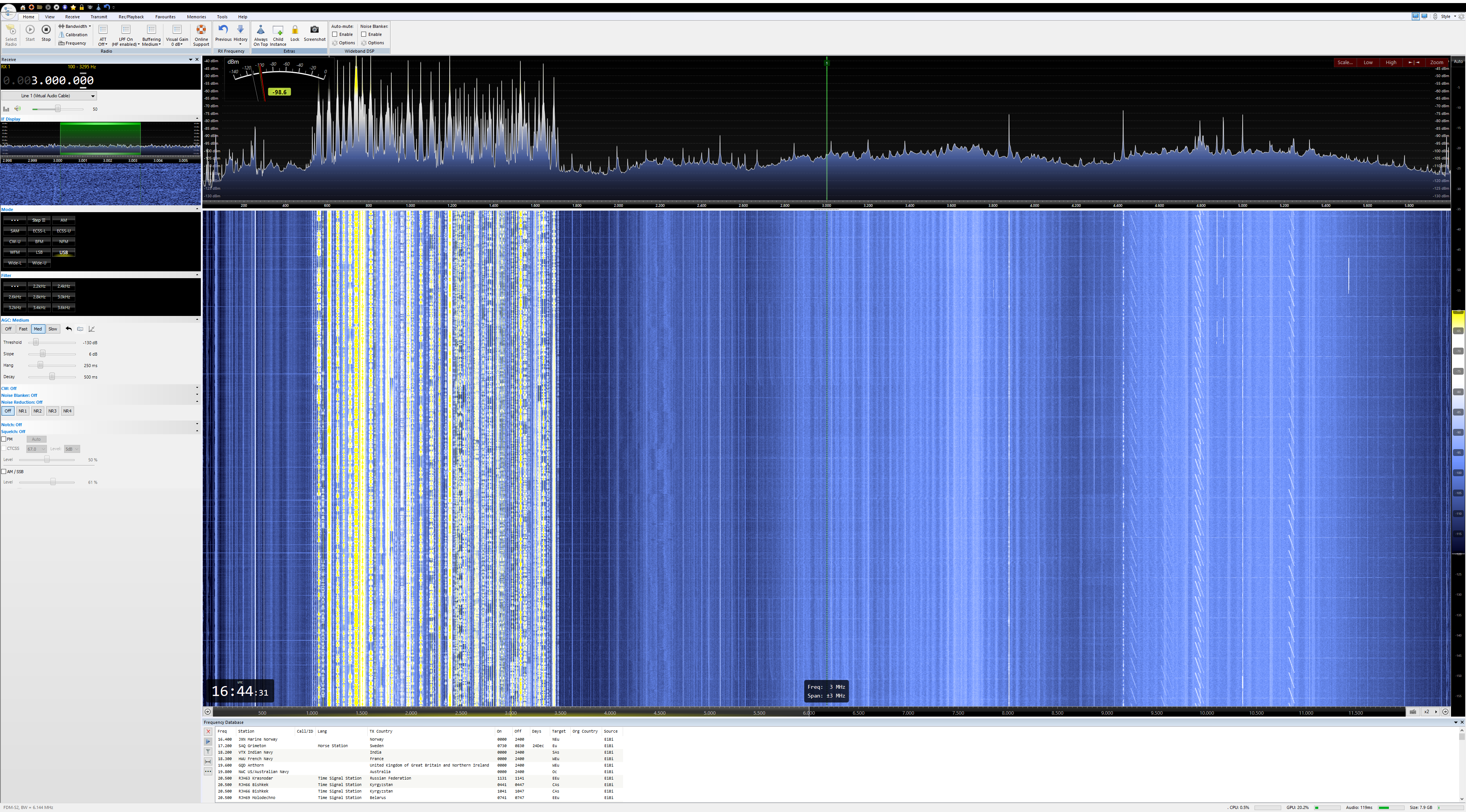Screen dimensions: 1466x812
Task: Open Line 1 Virtual Audio Cable dropdown
Action: (49, 96)
